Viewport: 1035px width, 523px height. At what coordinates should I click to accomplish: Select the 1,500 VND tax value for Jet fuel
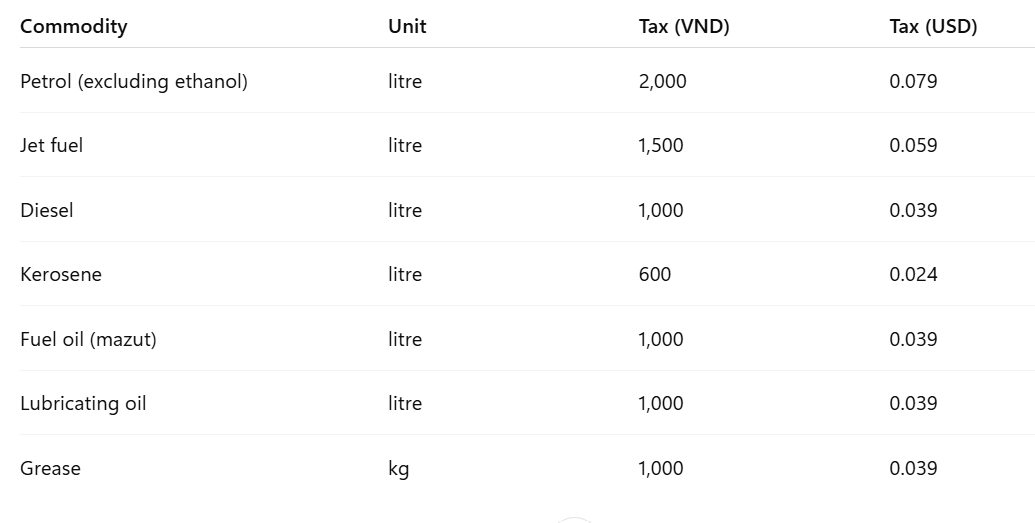[x=661, y=146]
